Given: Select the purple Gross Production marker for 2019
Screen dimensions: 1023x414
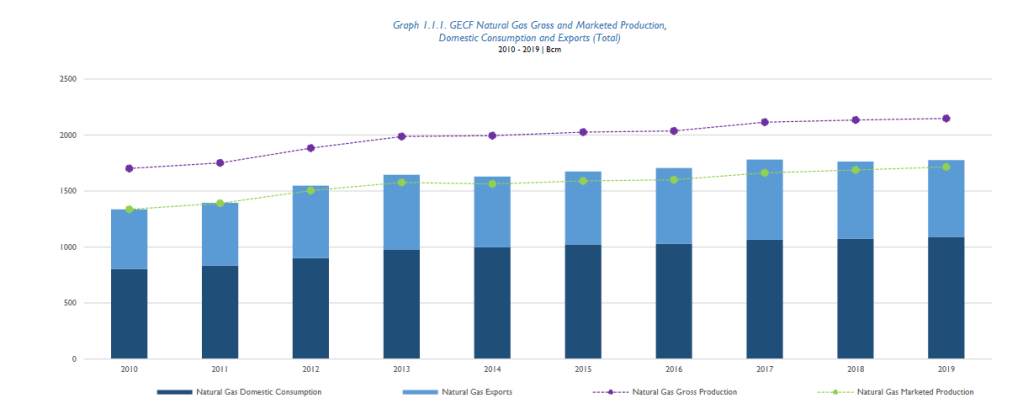Looking at the screenshot, I should point(946,119).
